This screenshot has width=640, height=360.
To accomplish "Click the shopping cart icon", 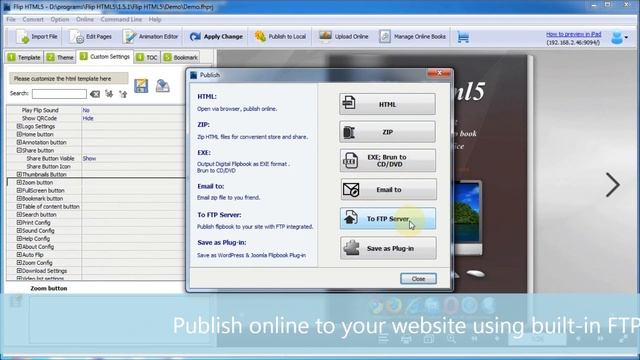I will pyautogui.click(x=463, y=37).
